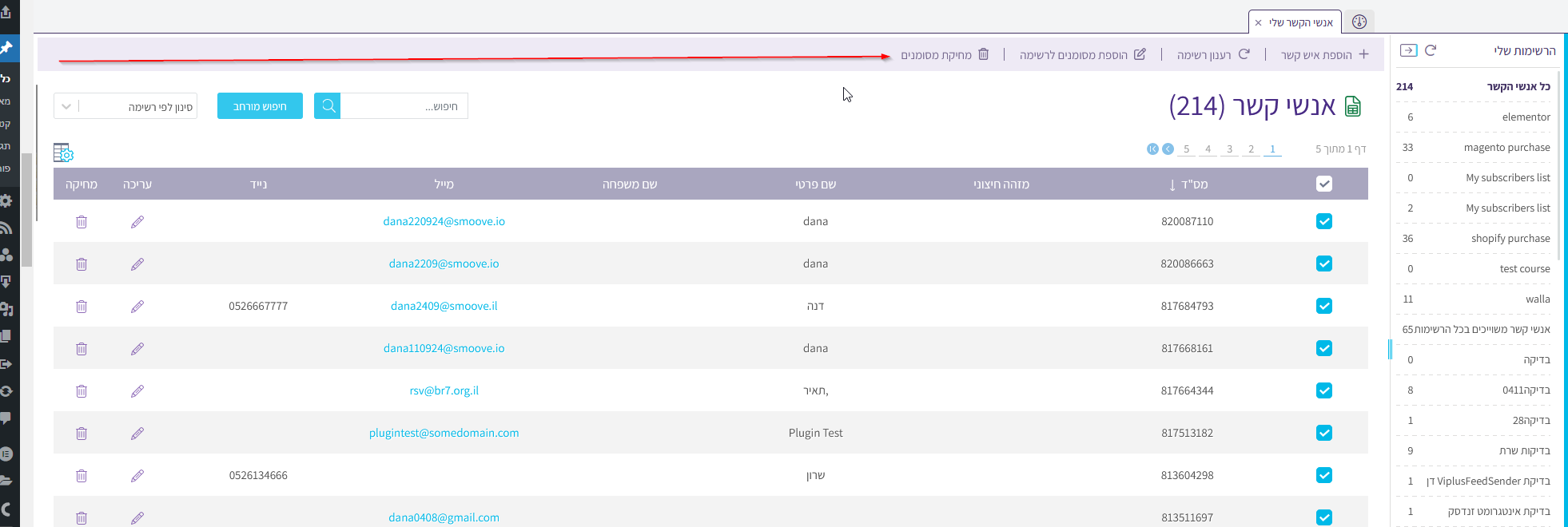The height and width of the screenshot is (527, 1568).
Task: Click refresh icon in My Lists panel
Action: click(1431, 50)
